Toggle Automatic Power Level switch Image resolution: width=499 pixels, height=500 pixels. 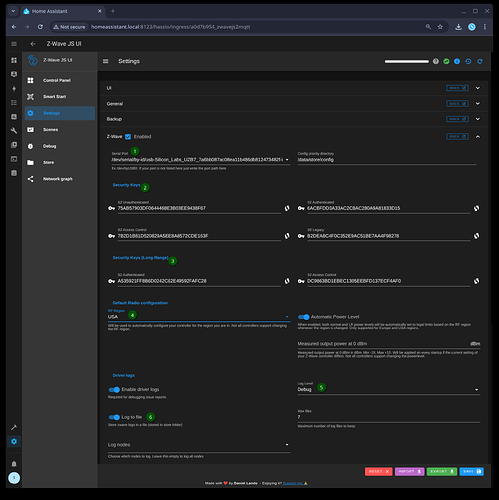tap(304, 317)
